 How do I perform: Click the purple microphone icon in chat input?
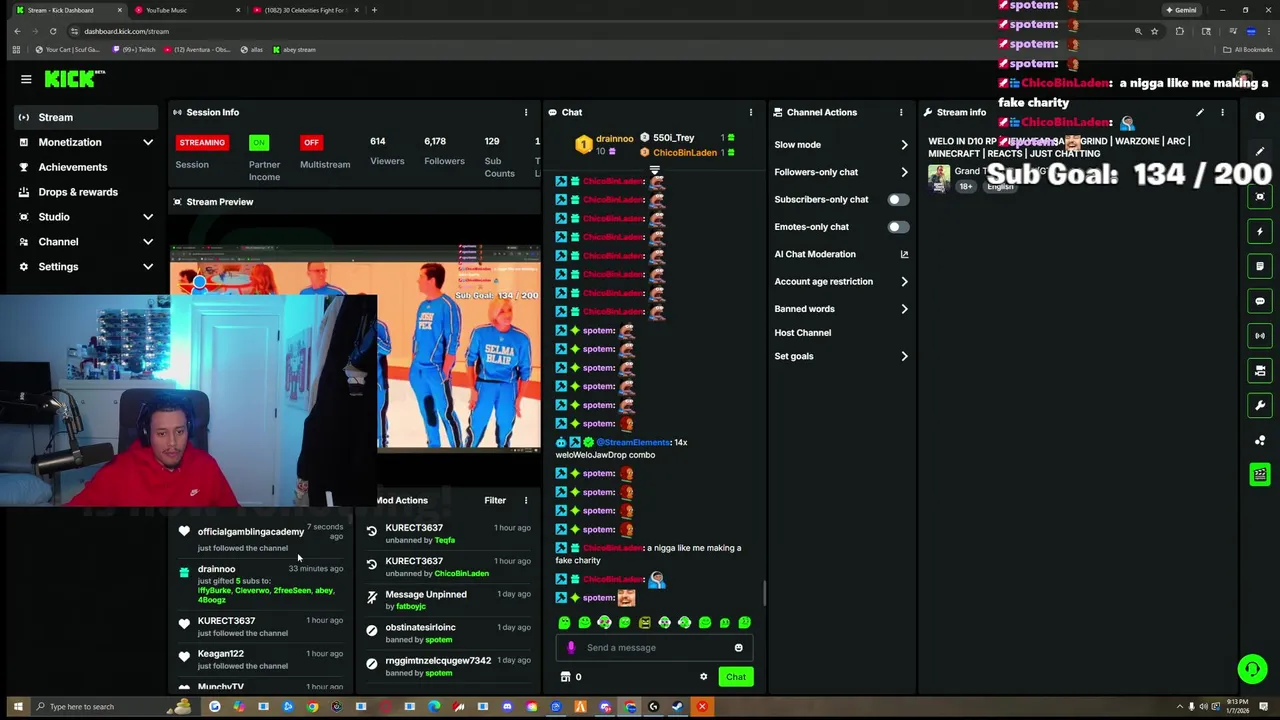571,647
